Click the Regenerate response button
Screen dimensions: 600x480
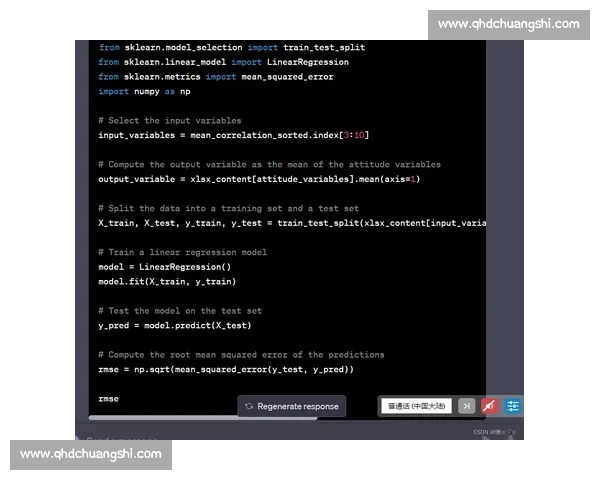click(292, 406)
